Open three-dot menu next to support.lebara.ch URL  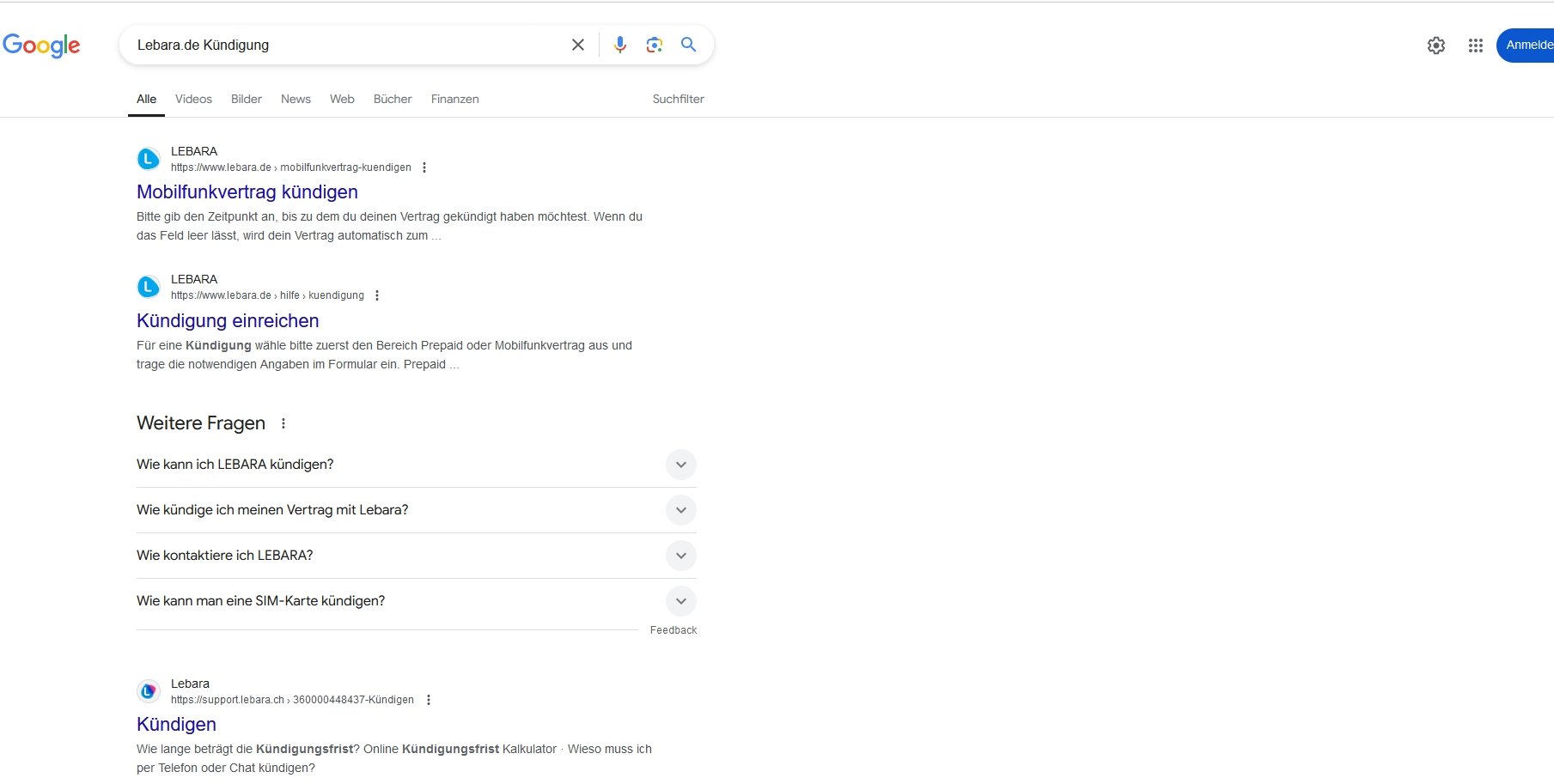429,700
